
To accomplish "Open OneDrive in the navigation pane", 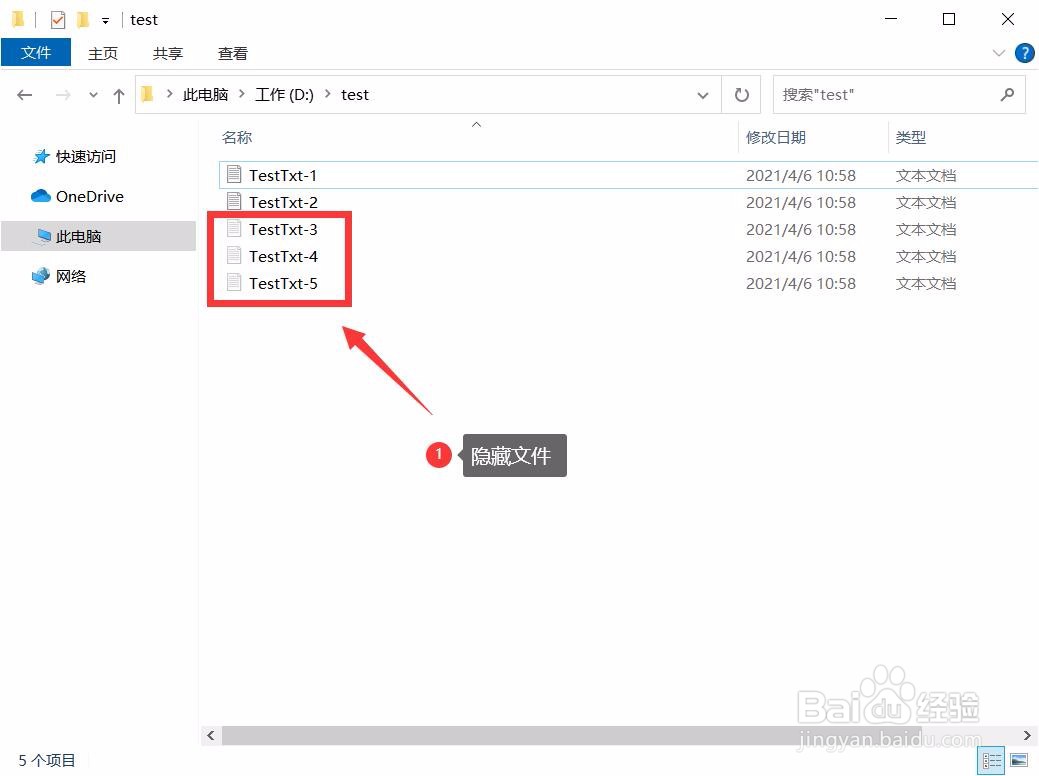I will click(88, 196).
